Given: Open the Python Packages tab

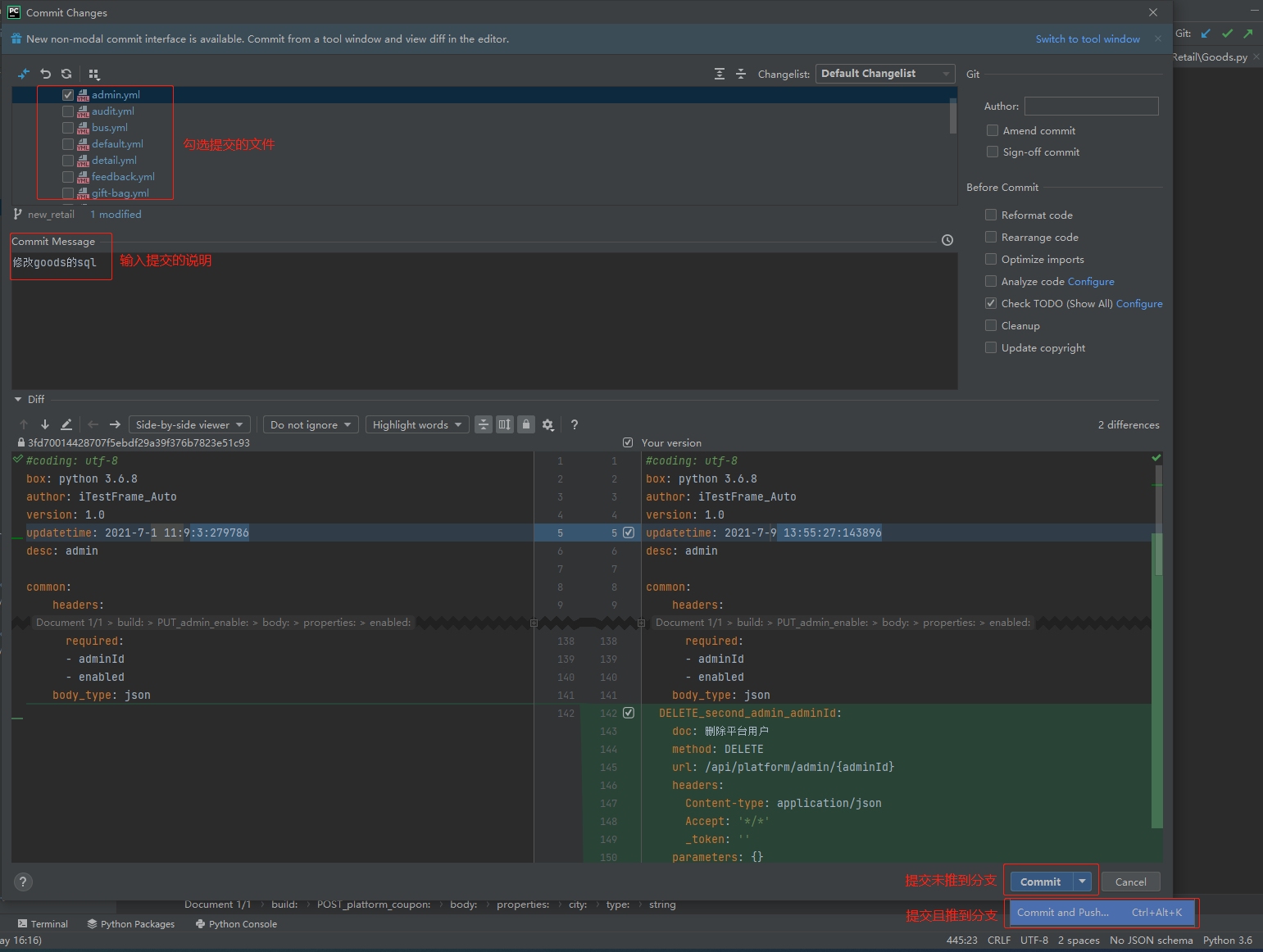Looking at the screenshot, I should pyautogui.click(x=131, y=924).
